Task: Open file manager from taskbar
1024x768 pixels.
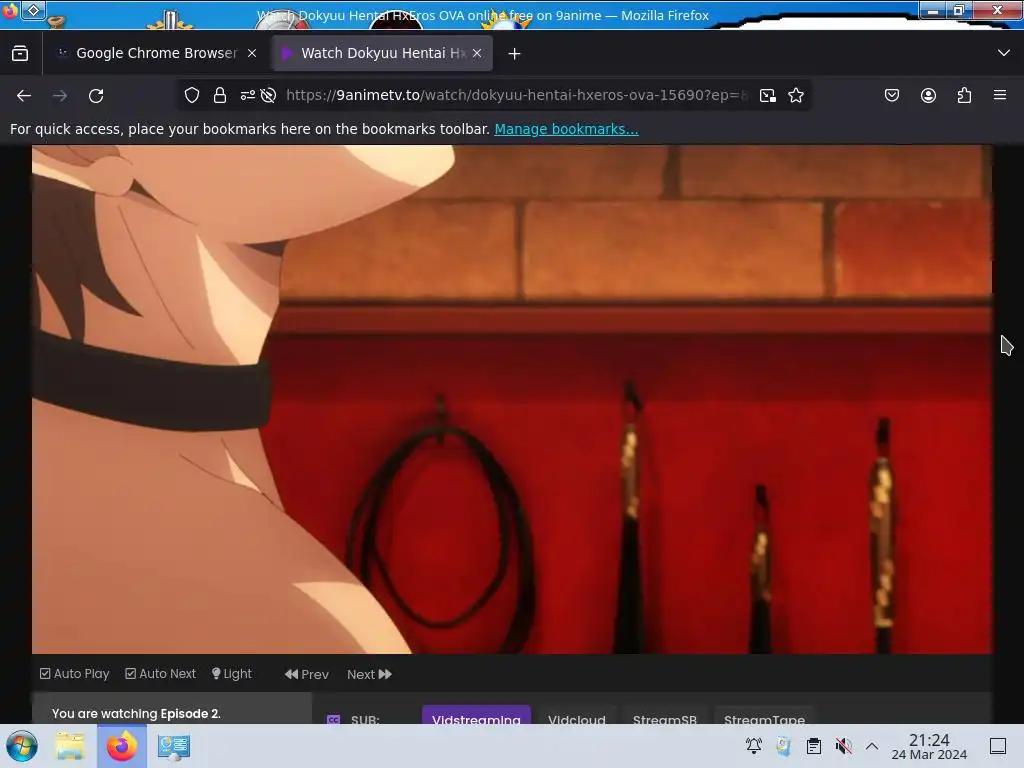Action: click(x=70, y=746)
